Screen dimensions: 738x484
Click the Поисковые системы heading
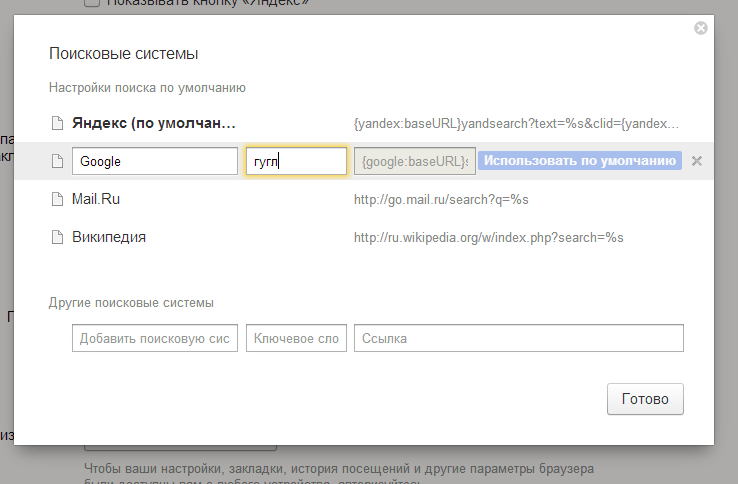(123, 53)
